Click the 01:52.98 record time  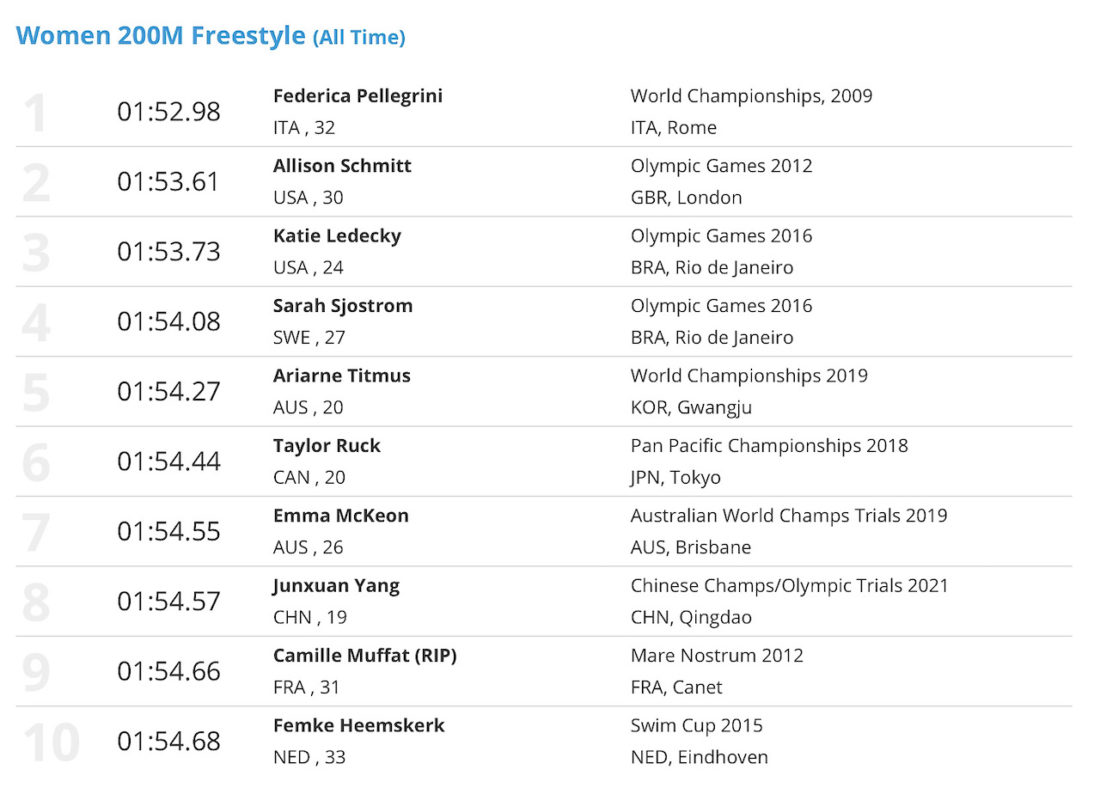click(168, 112)
